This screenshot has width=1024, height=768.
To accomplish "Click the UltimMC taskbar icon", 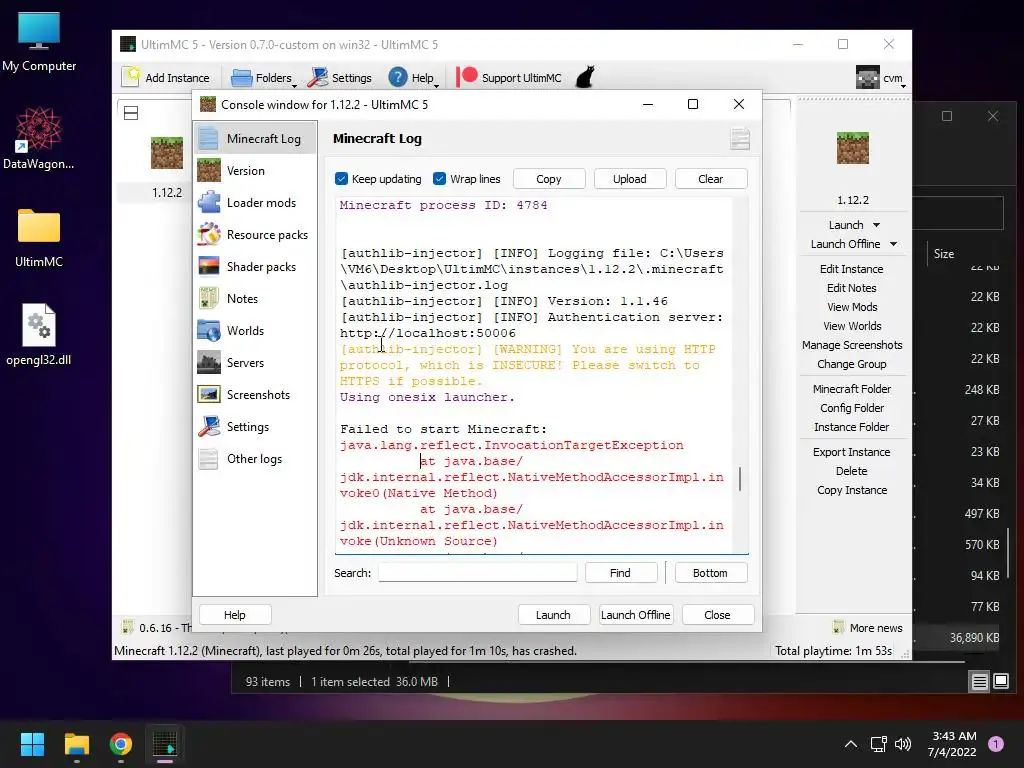I will [165, 744].
